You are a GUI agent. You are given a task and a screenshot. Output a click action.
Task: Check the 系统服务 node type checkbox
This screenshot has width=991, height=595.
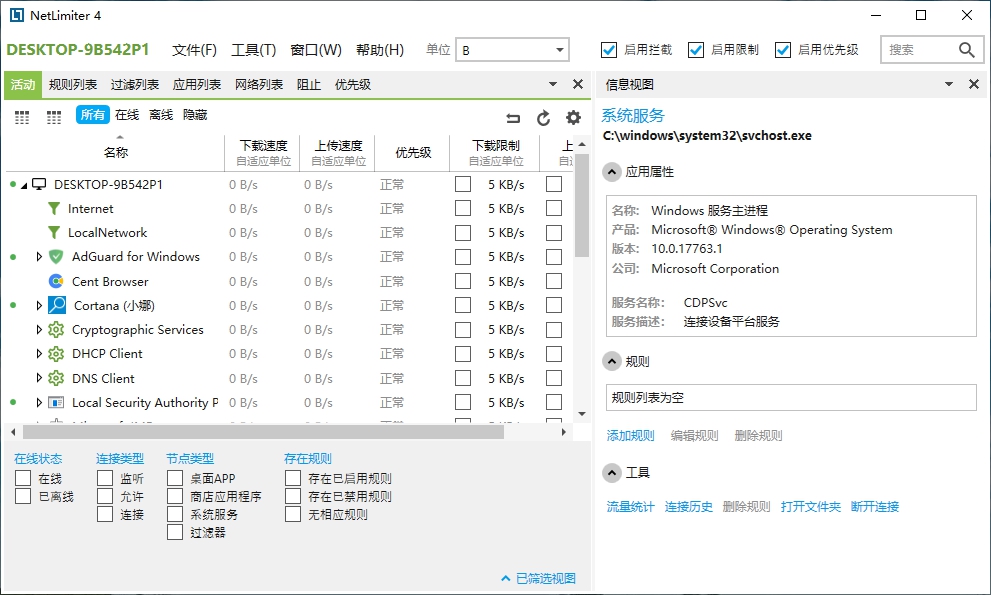pos(175,514)
